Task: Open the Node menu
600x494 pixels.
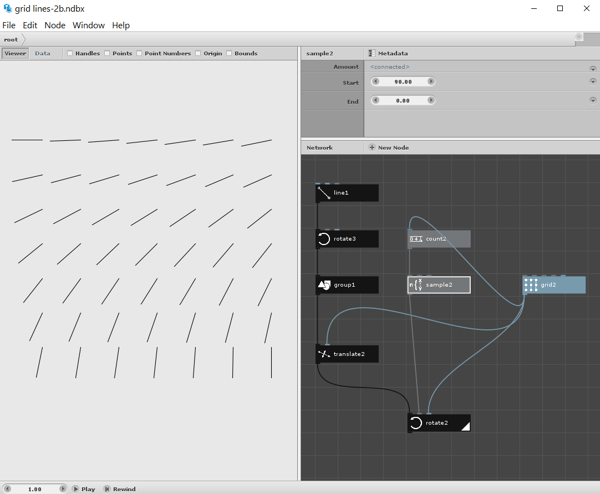Action: 55,25
